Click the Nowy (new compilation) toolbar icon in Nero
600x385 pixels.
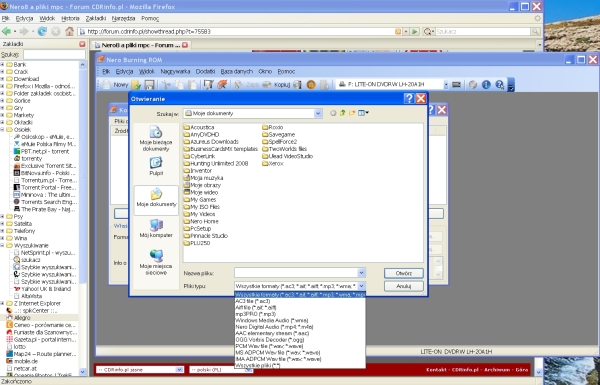point(107,85)
